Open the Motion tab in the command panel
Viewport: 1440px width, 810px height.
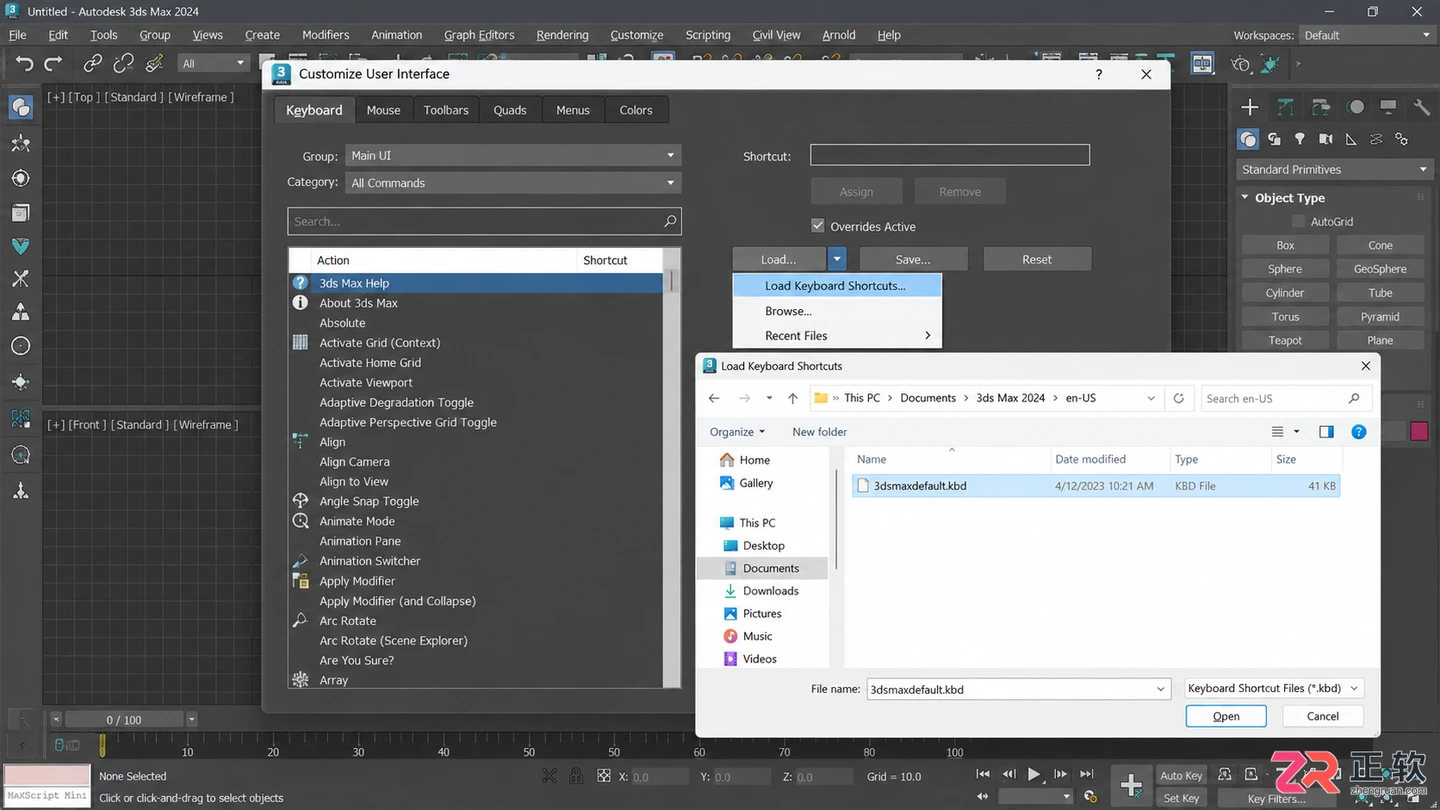1355,107
